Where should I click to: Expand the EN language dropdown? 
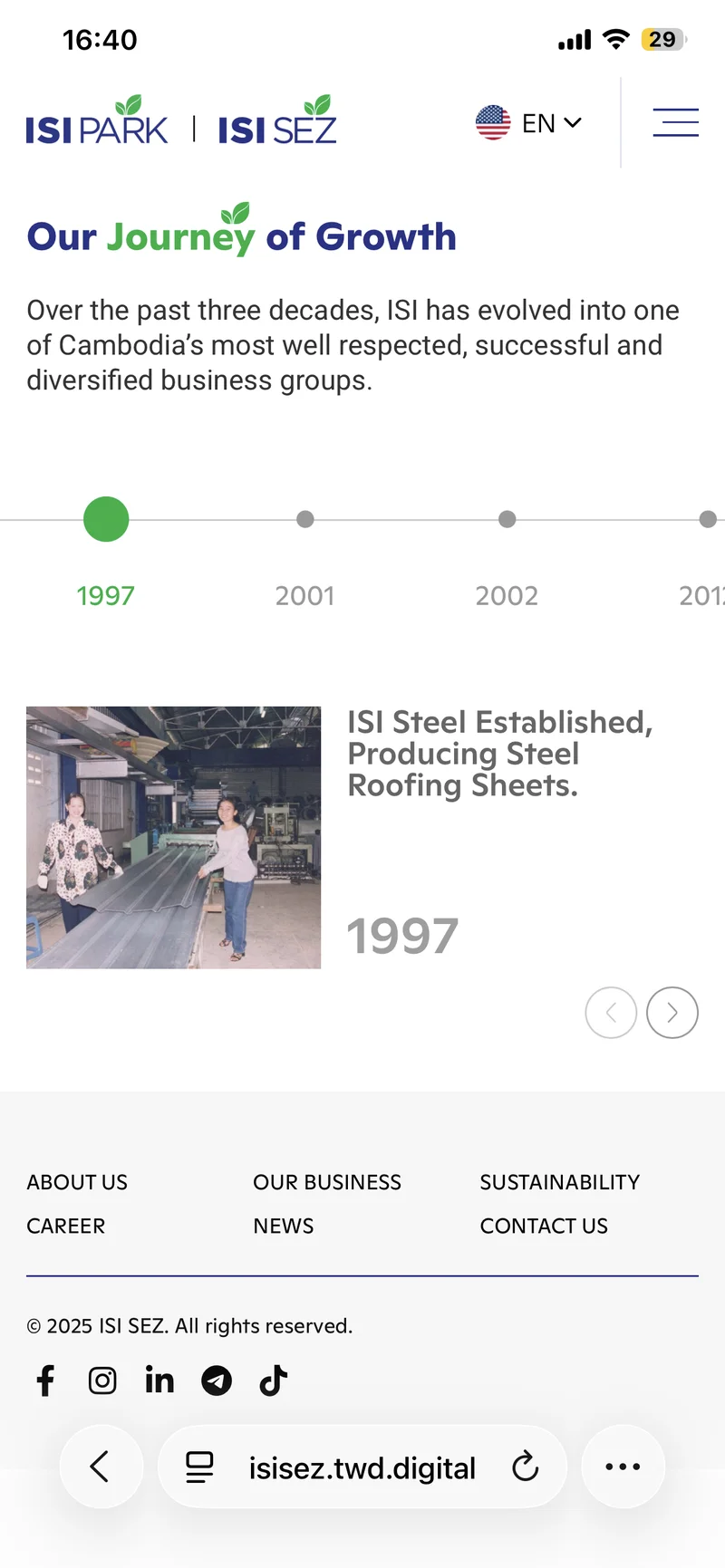[529, 122]
